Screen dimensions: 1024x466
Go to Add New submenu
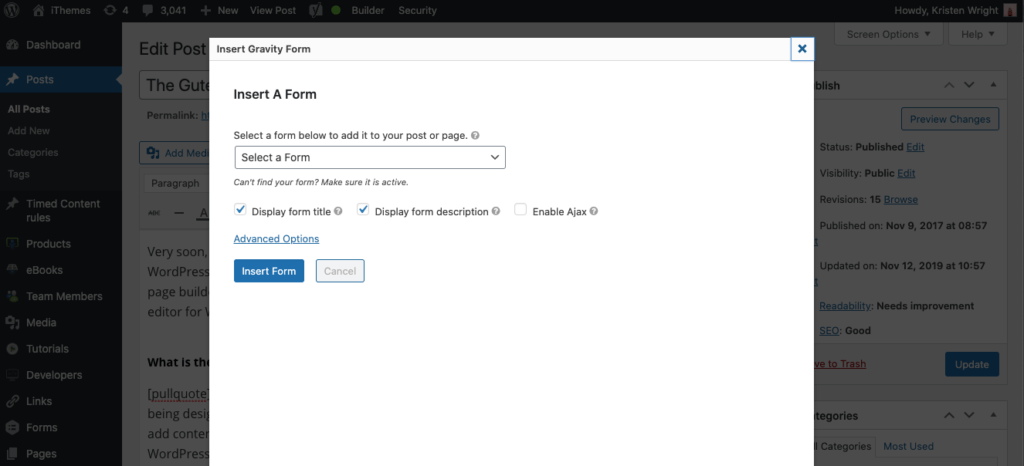point(29,131)
